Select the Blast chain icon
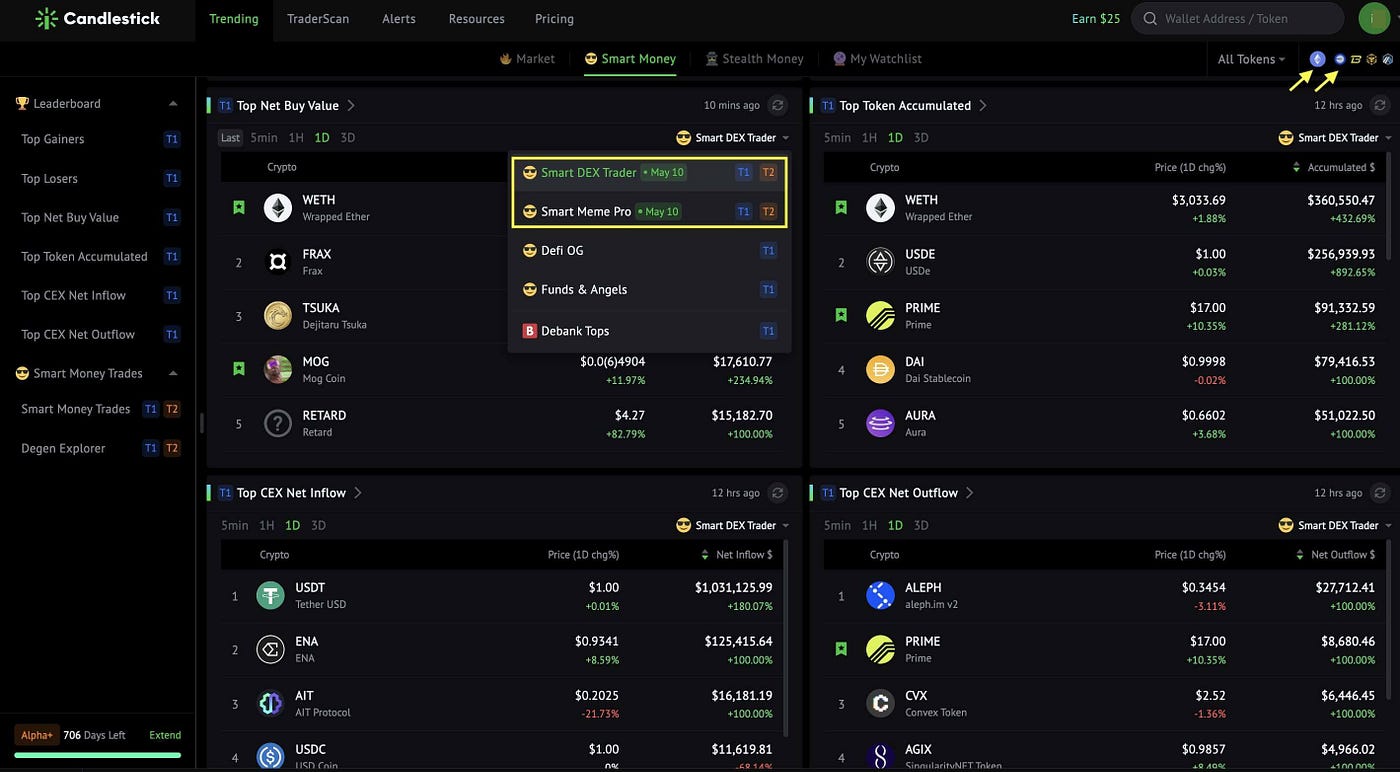 pyautogui.click(x=1357, y=59)
